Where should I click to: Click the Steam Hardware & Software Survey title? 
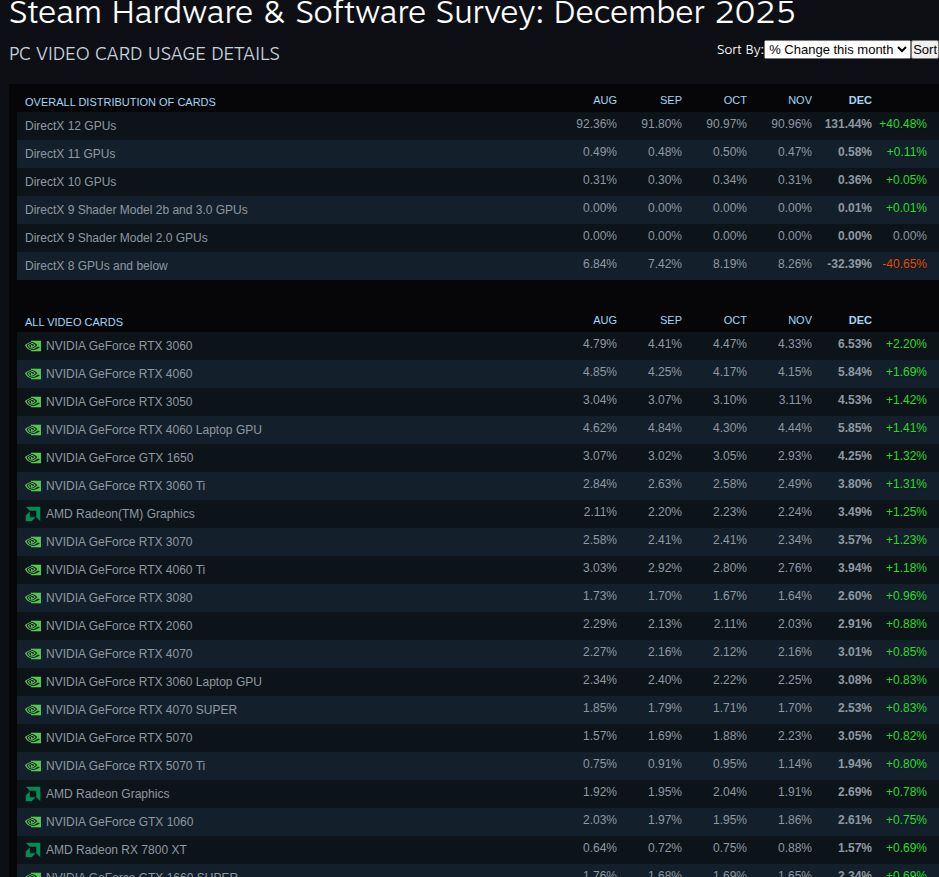pyautogui.click(x=402, y=13)
